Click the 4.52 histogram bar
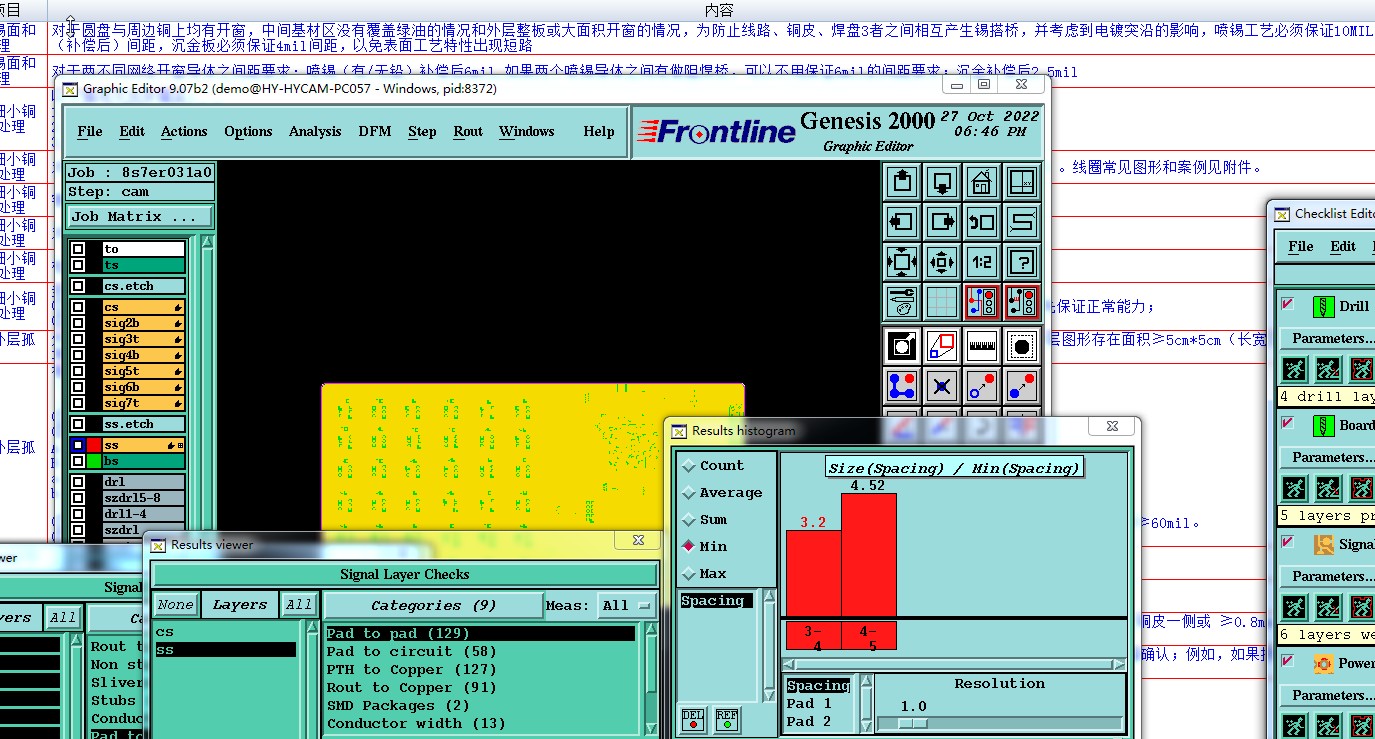Viewport: 1375px width, 739px height. (x=869, y=555)
